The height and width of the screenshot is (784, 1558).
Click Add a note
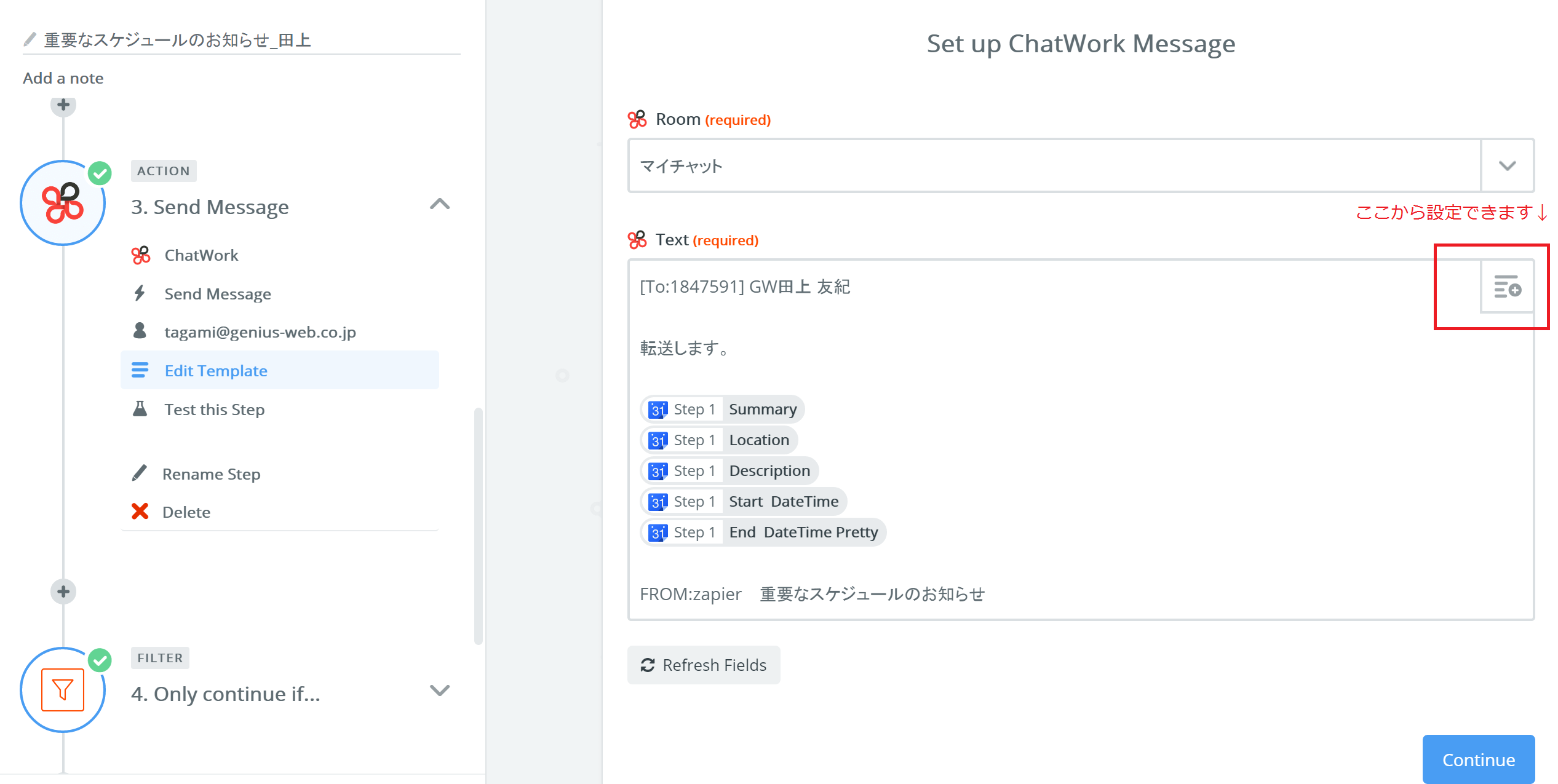[x=63, y=78]
